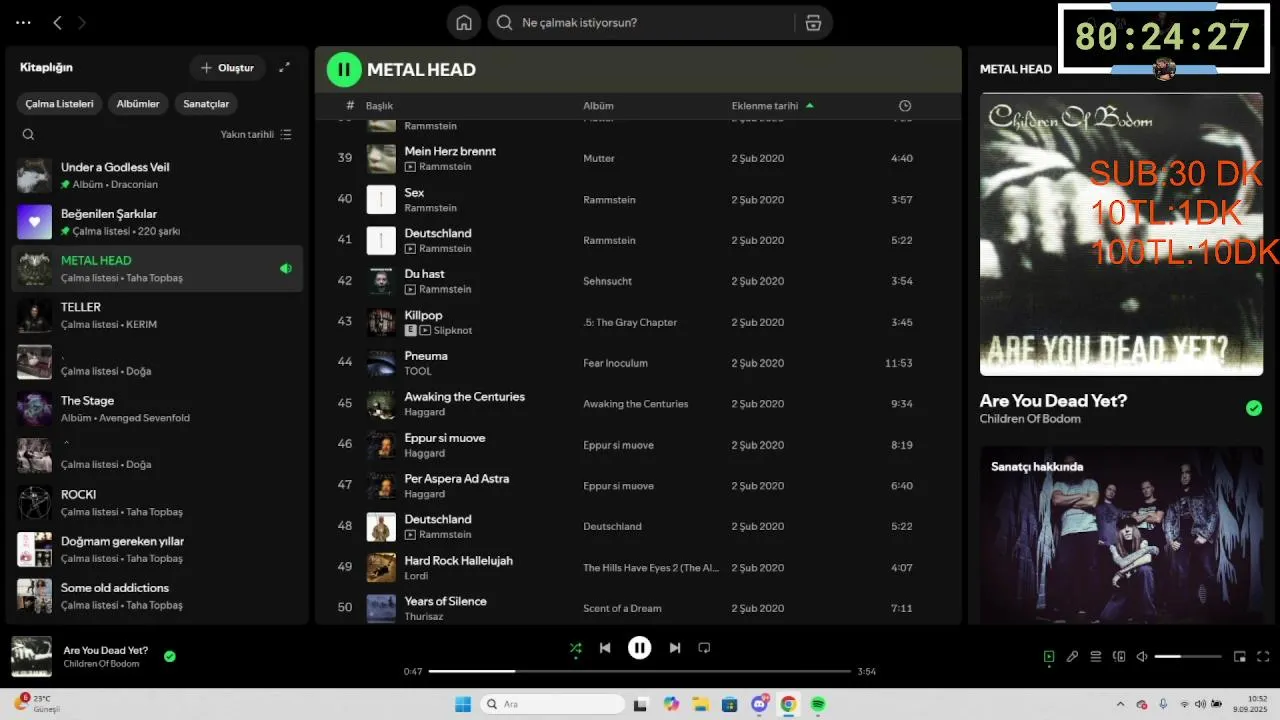Open 'Under a Godless Veil' album
The width and height of the screenshot is (1280, 720).
(157, 175)
